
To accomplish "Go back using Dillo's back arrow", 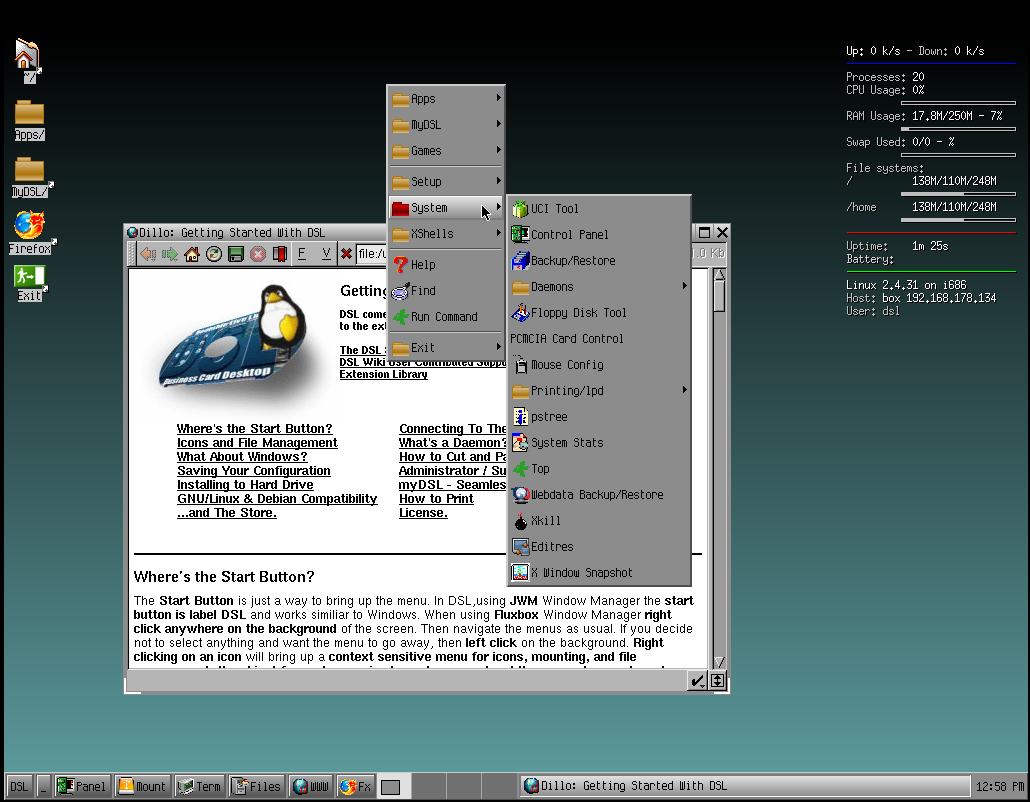I will [148, 254].
